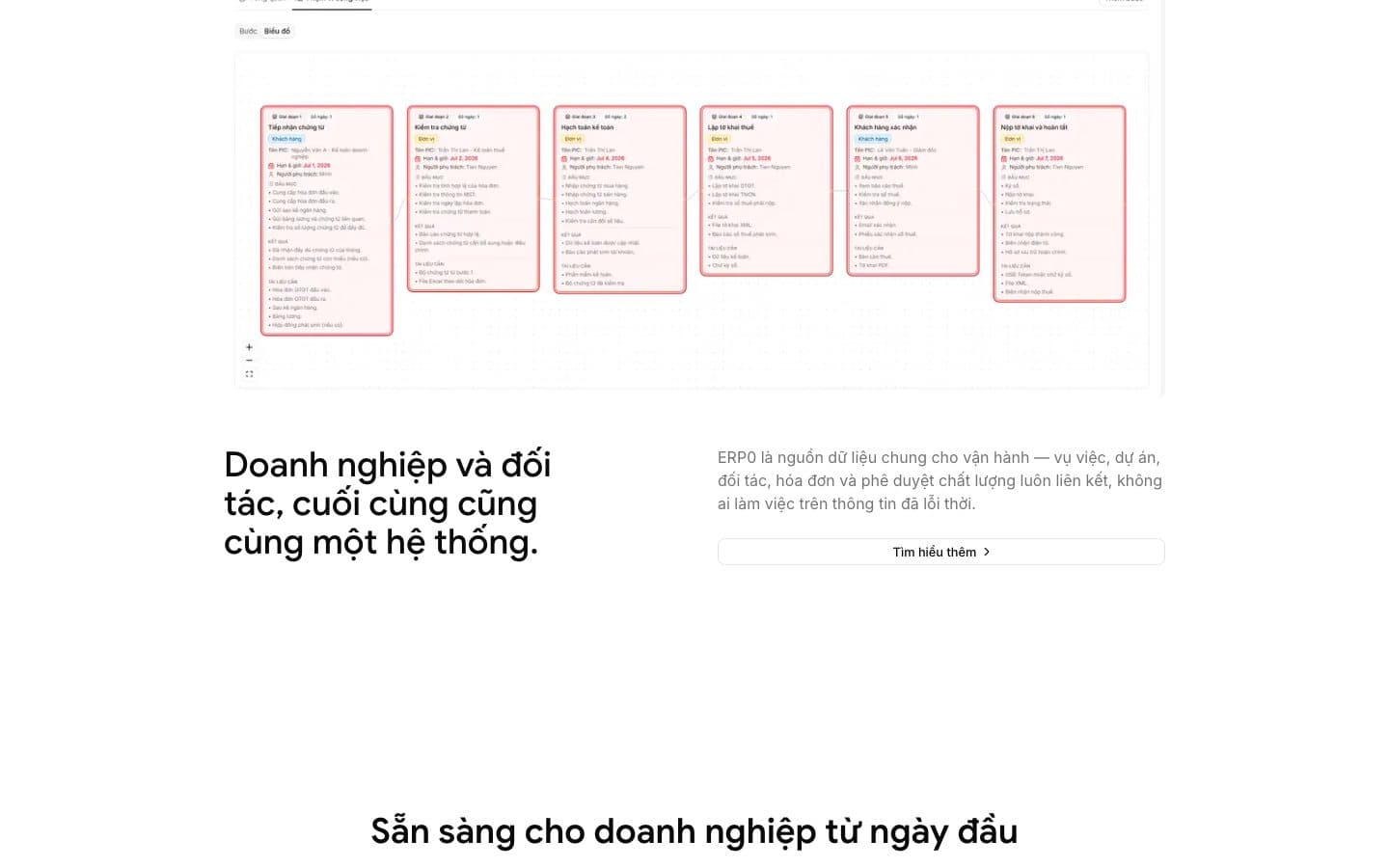Click the Giai đoạn 5 stage label
Image resolution: width=1389 pixels, height=868 pixels.
click(877, 117)
